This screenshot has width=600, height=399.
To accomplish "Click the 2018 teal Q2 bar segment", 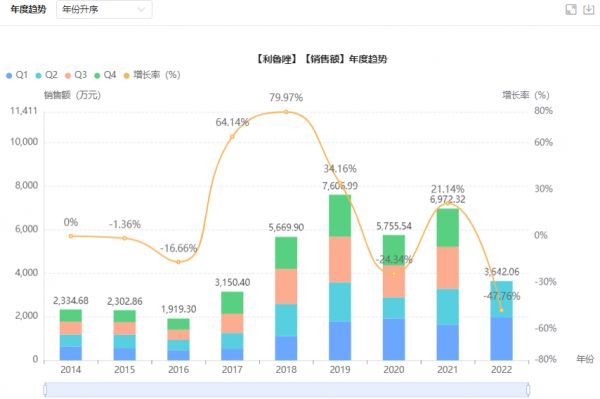I will [286, 321].
